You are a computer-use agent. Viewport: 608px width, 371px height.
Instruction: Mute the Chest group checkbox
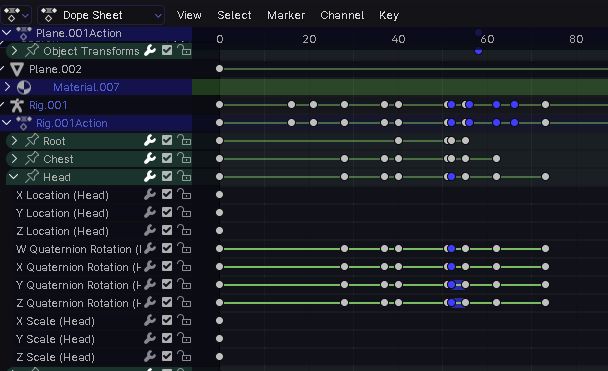pos(167,158)
